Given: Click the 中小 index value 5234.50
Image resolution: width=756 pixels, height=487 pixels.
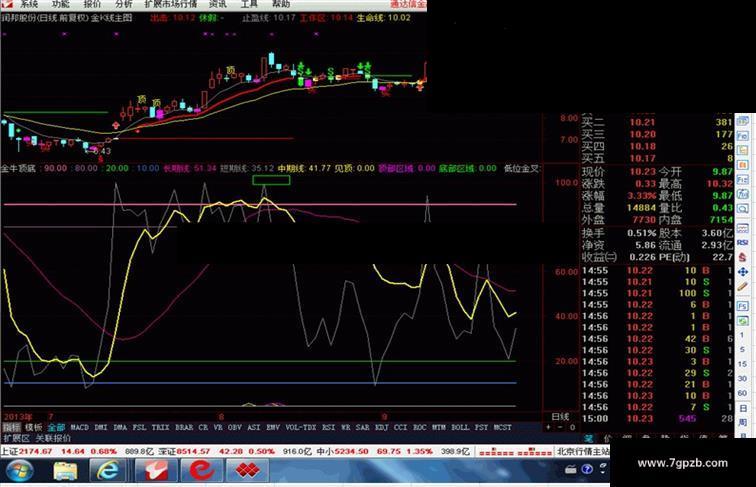Looking at the screenshot, I should 352,451.
